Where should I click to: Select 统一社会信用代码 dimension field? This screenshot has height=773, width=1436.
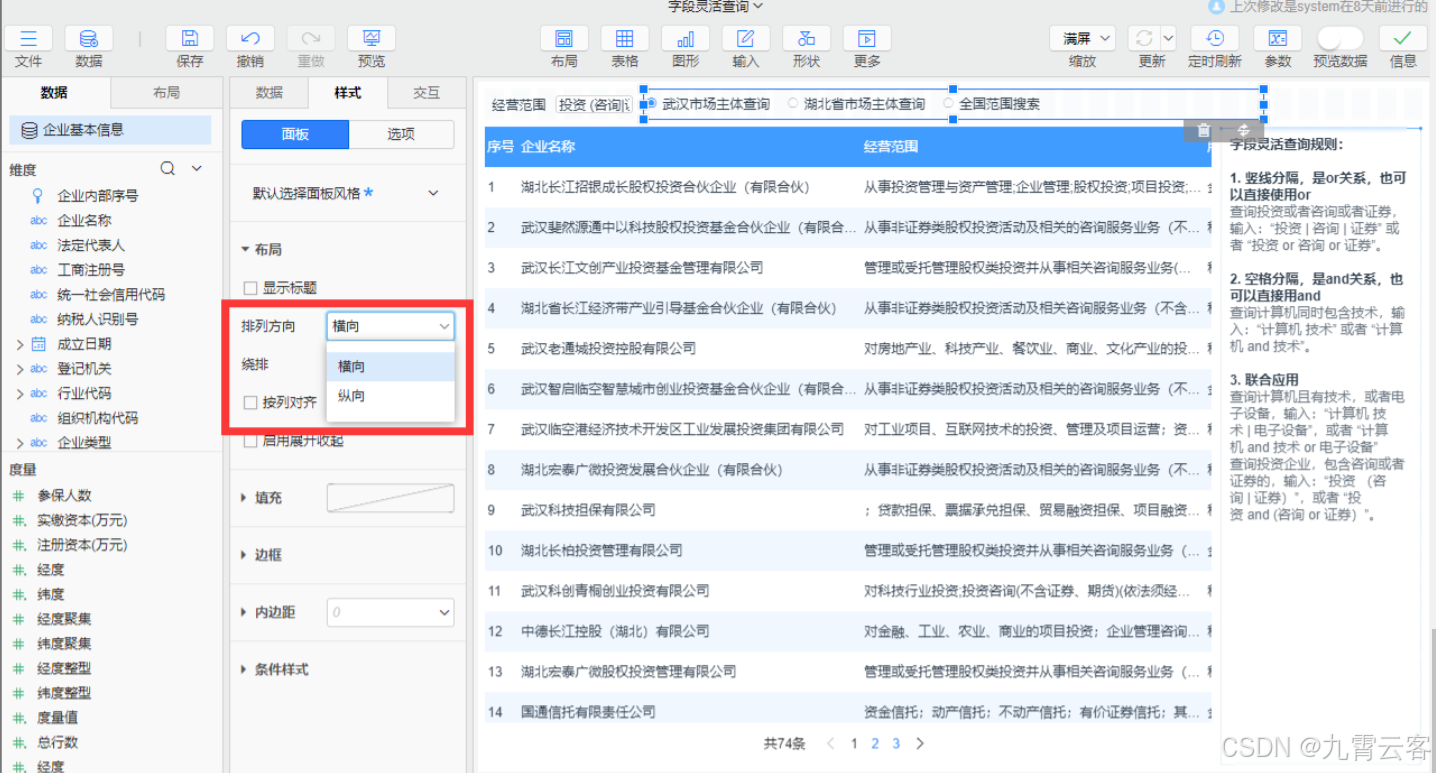tap(111, 295)
